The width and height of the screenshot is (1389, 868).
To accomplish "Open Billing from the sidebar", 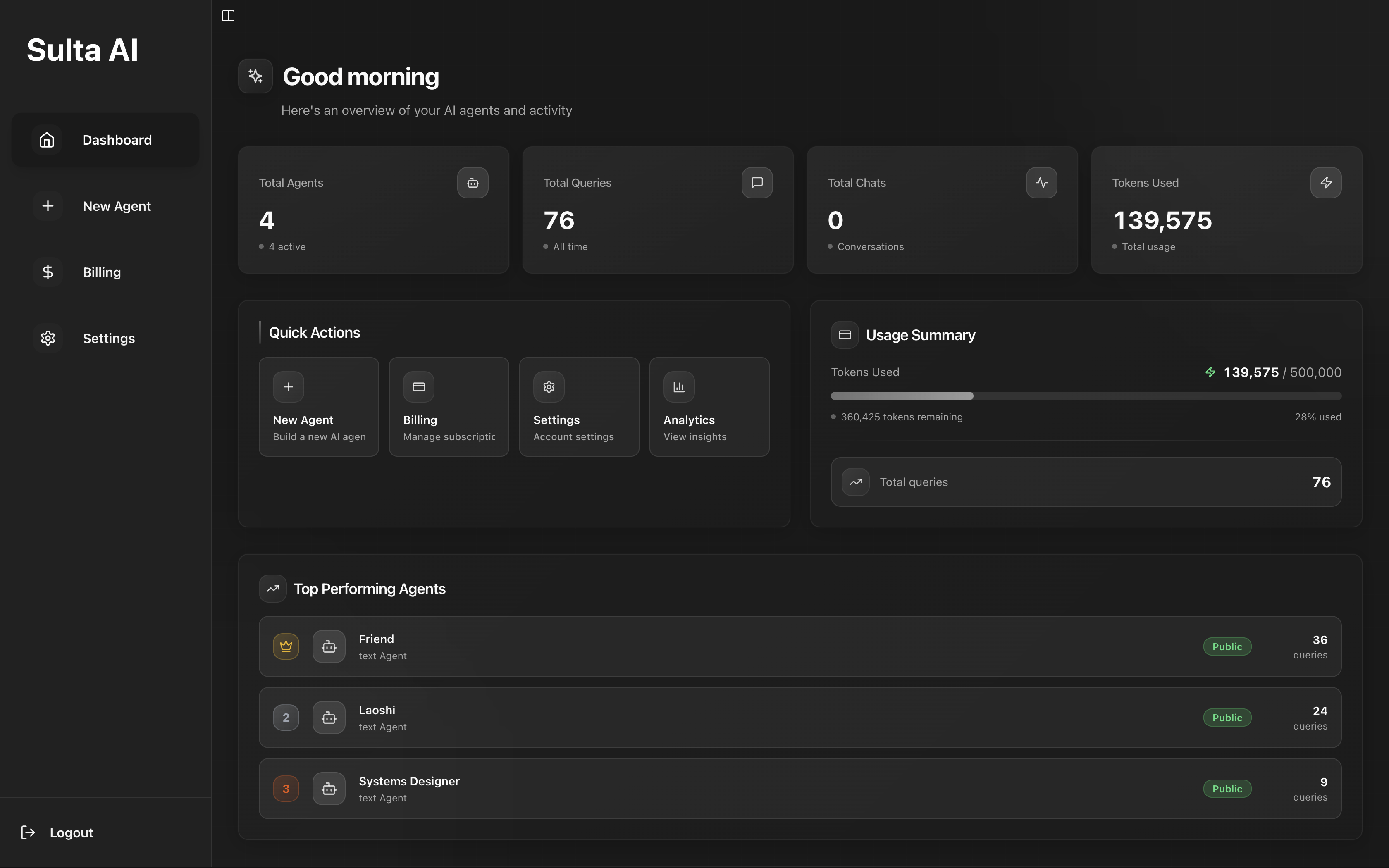I will (101, 272).
